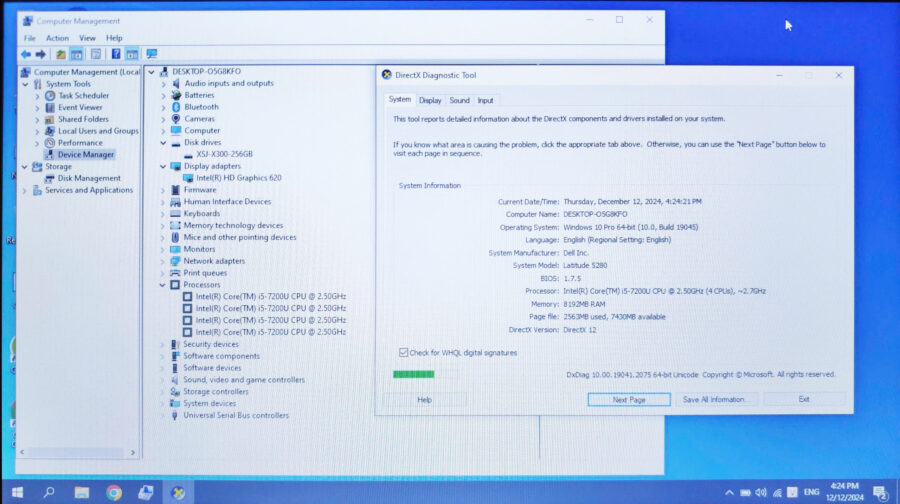Select the Monitors device category

(199, 249)
